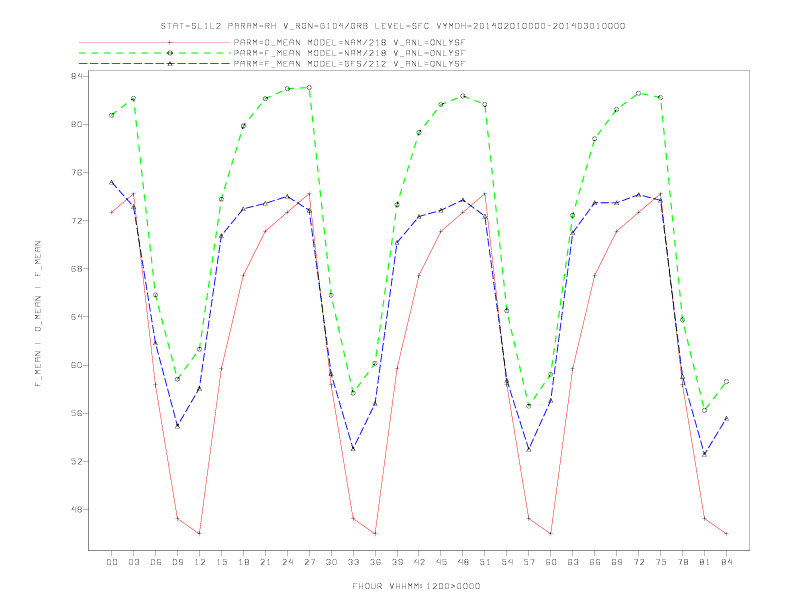792x612 pixels.
Task: Click x-axis forecast hour label 78
Action: click(683, 562)
